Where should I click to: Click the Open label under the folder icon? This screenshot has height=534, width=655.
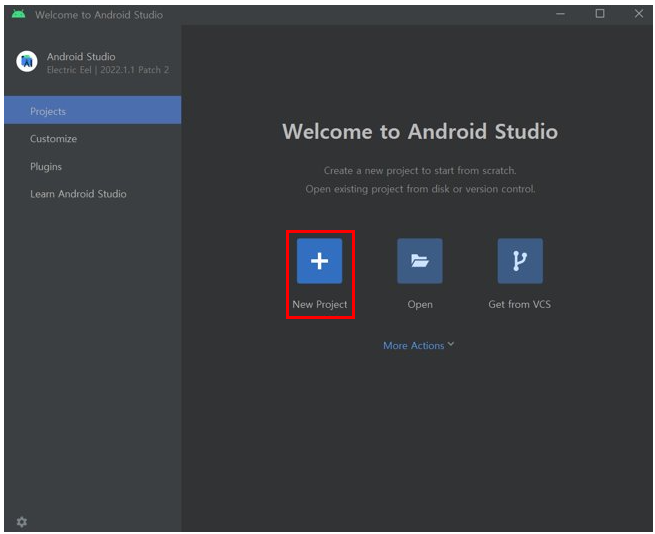point(420,304)
